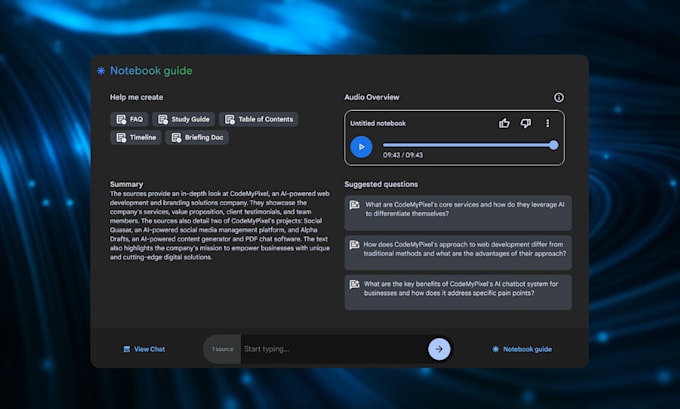Click the View Chat icon

127,349
